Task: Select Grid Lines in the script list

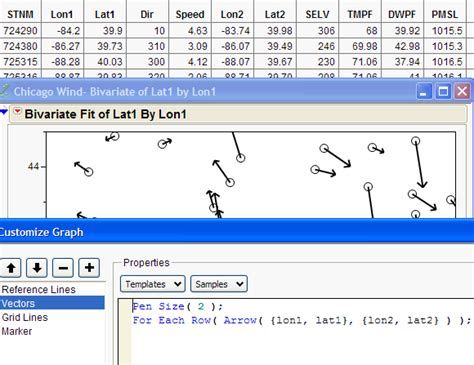Action: (25, 317)
